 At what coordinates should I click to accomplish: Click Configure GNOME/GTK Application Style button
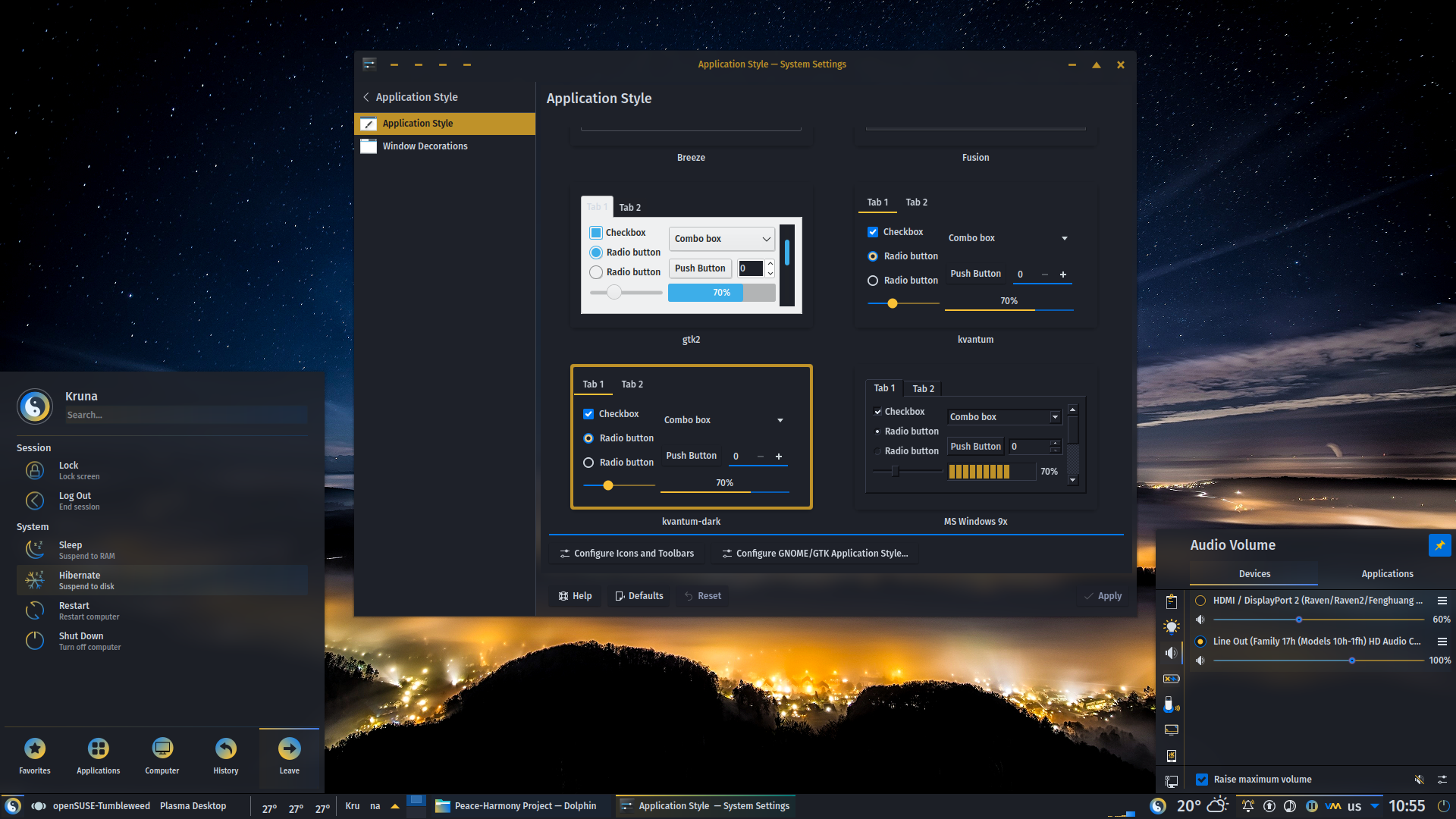pyautogui.click(x=815, y=554)
